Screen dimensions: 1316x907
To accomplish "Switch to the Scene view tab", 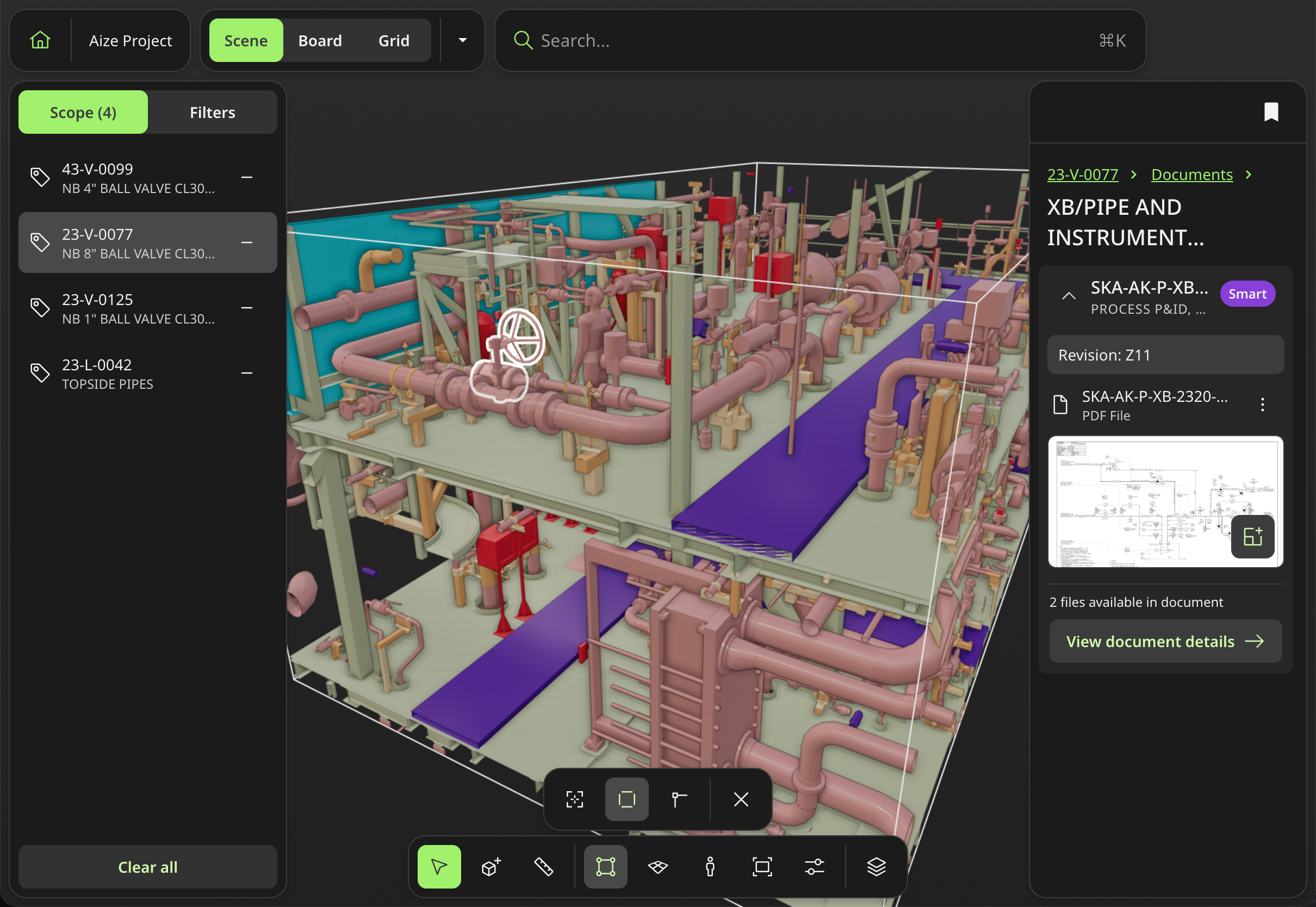I will click(246, 40).
